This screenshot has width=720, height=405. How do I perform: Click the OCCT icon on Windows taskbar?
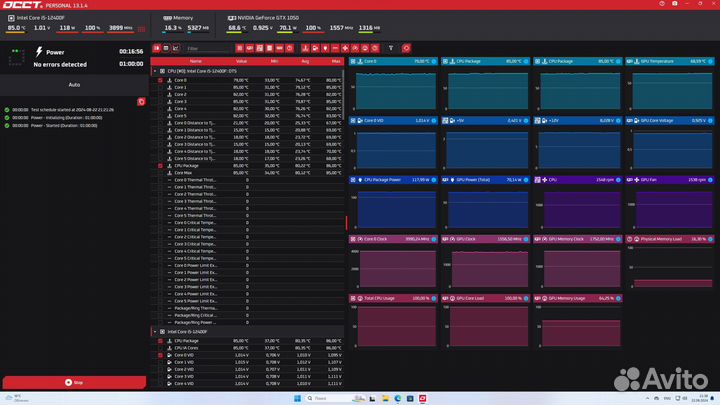pyautogui.click(x=422, y=398)
